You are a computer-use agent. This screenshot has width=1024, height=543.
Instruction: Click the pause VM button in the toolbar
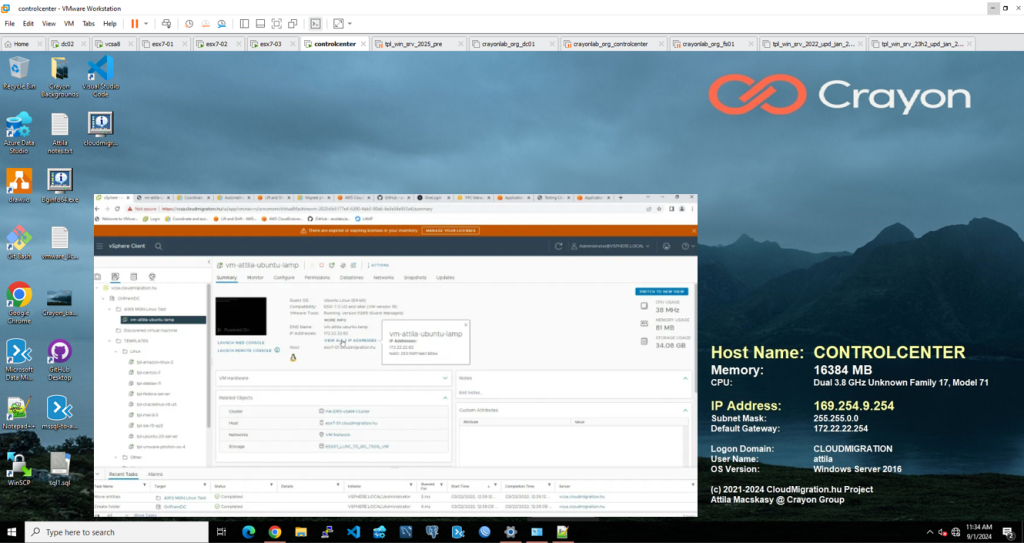135,23
